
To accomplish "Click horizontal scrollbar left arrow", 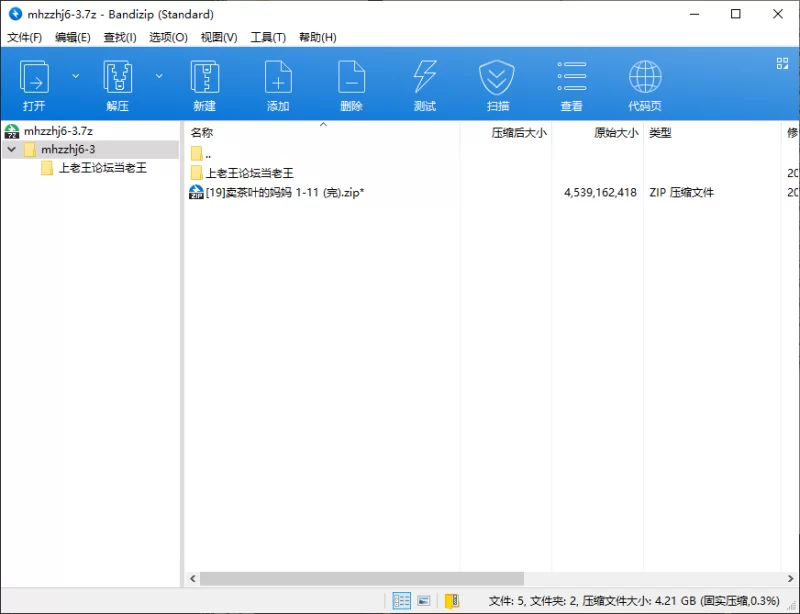I will tap(192, 578).
